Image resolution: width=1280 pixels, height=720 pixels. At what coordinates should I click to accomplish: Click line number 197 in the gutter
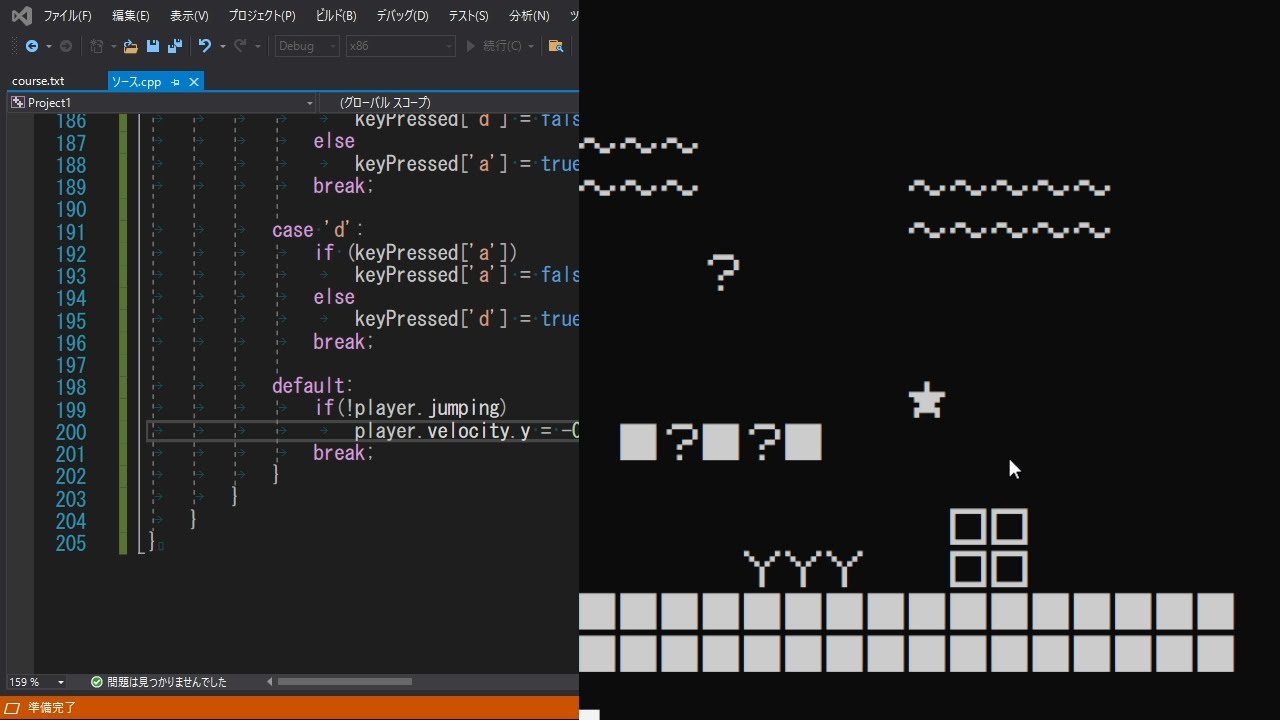click(71, 365)
